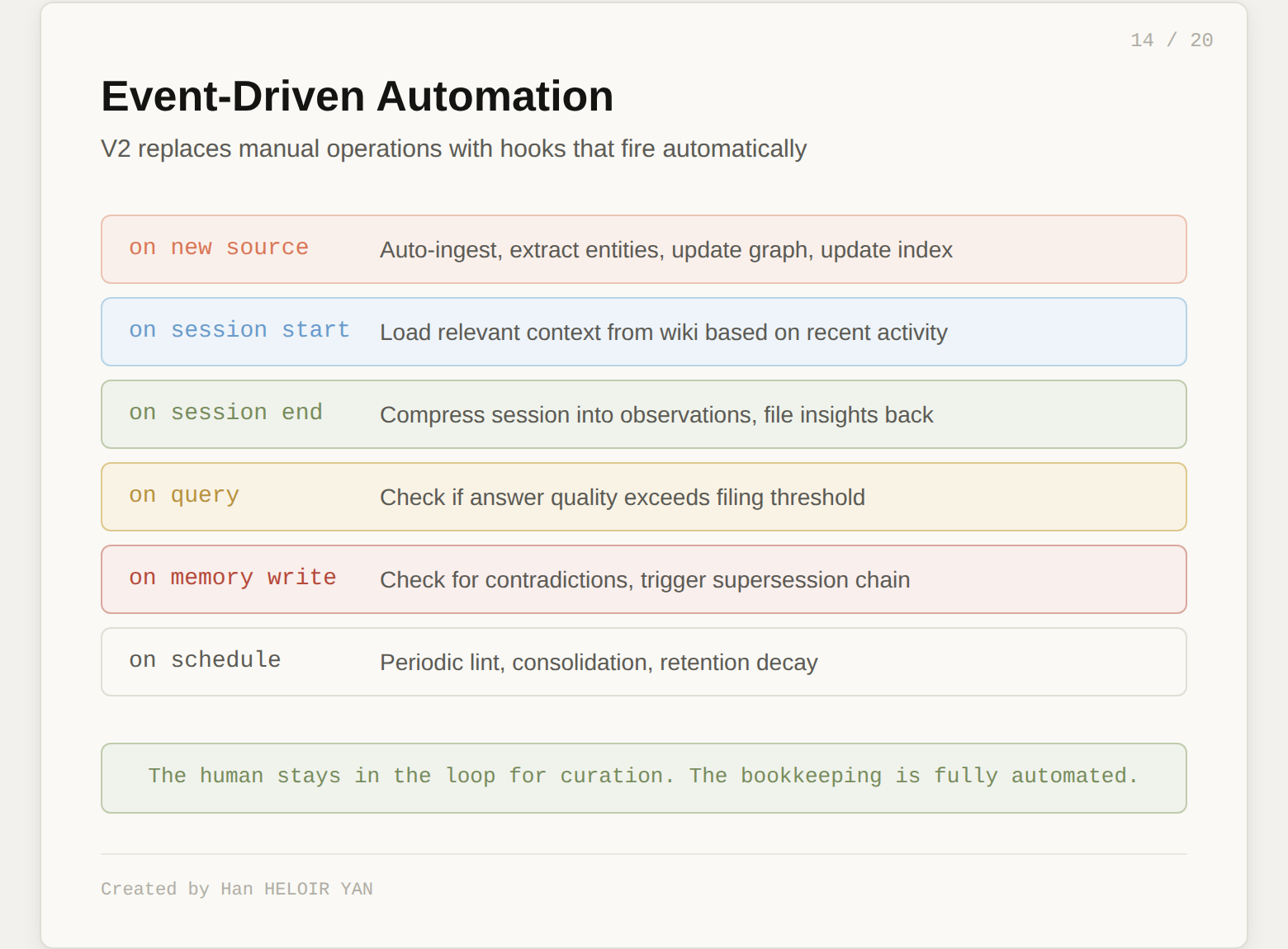Select the 'on memory write' hook label
1288x949 pixels.
pyautogui.click(x=233, y=578)
